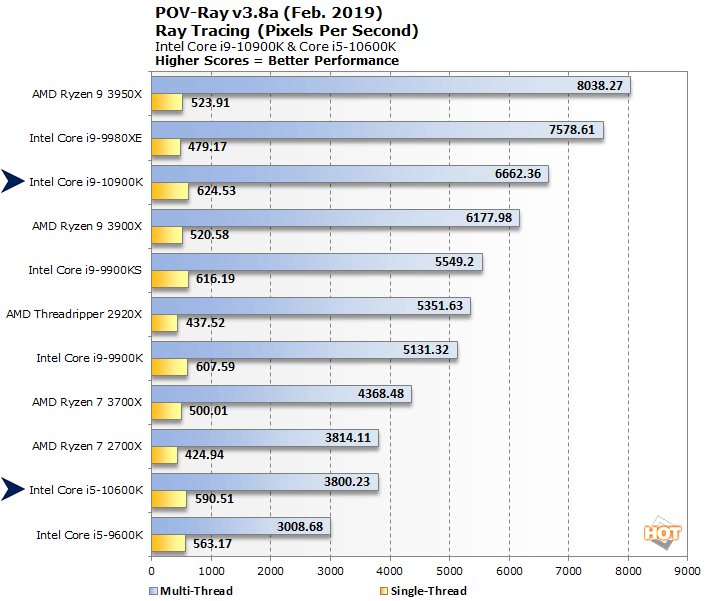Click the 523.91 single-thread value
The width and height of the screenshot is (709, 601).
point(210,103)
